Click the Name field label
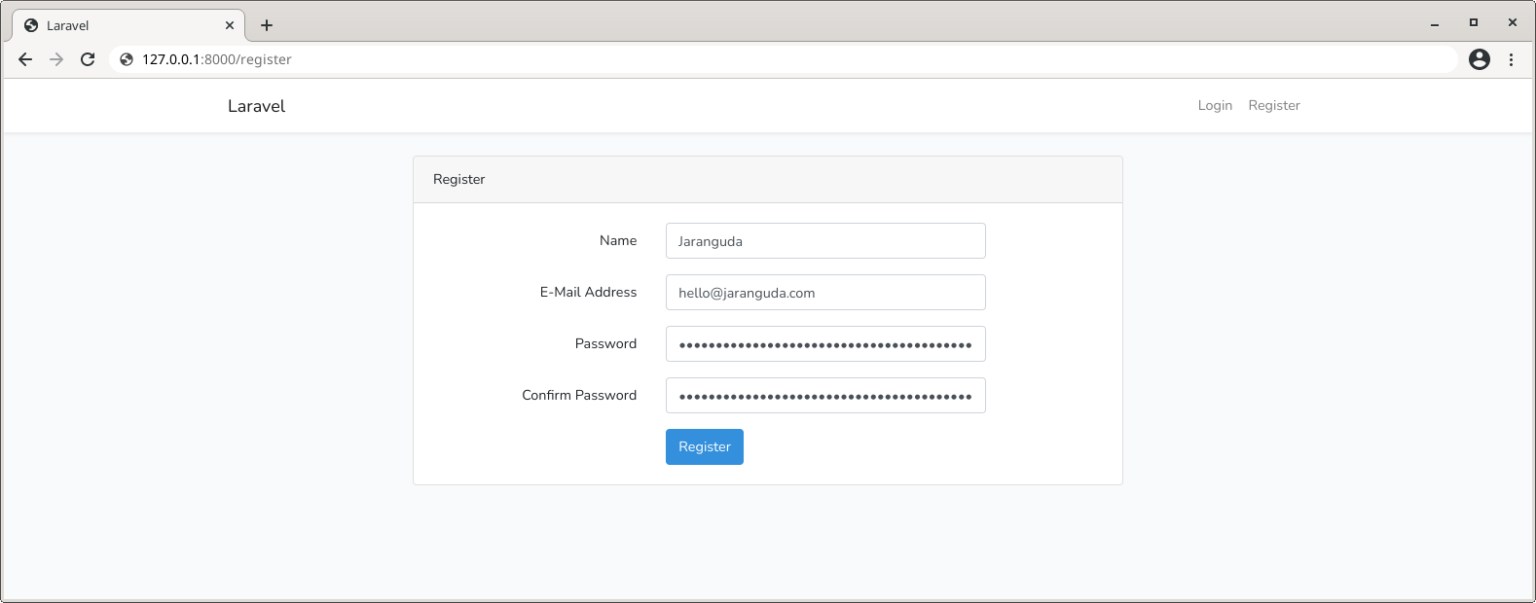This screenshot has height=603, width=1536. point(617,240)
